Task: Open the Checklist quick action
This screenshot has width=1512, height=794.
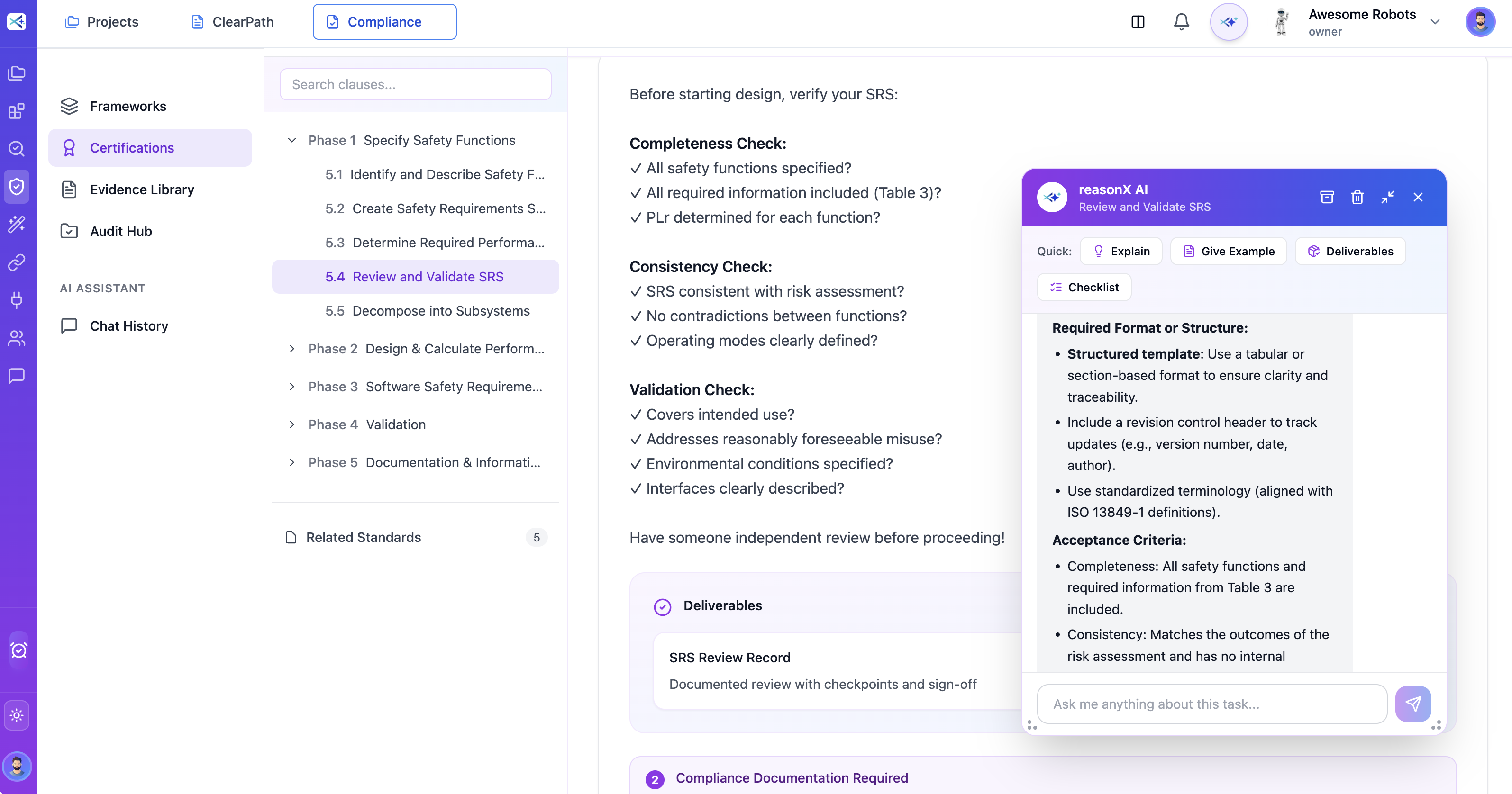Action: tap(1084, 287)
